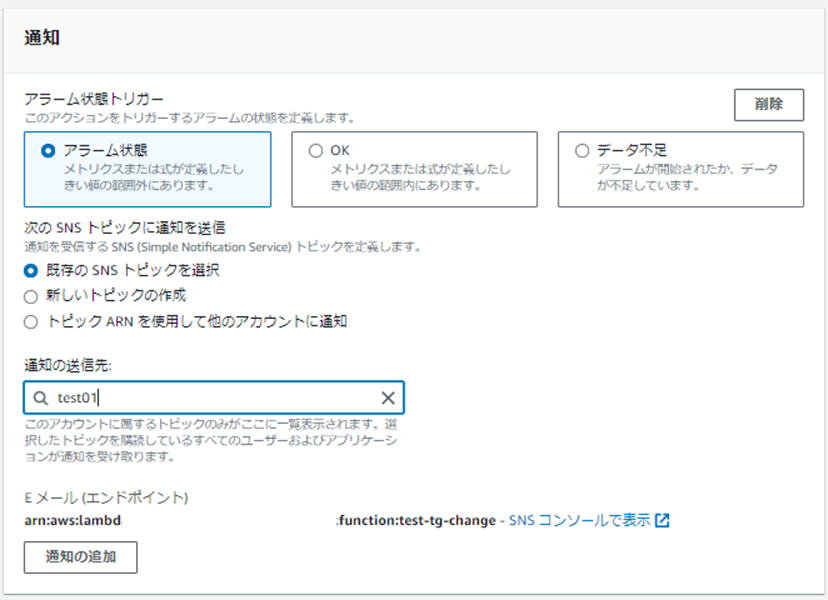Click the 通知 section heading

coord(42,38)
